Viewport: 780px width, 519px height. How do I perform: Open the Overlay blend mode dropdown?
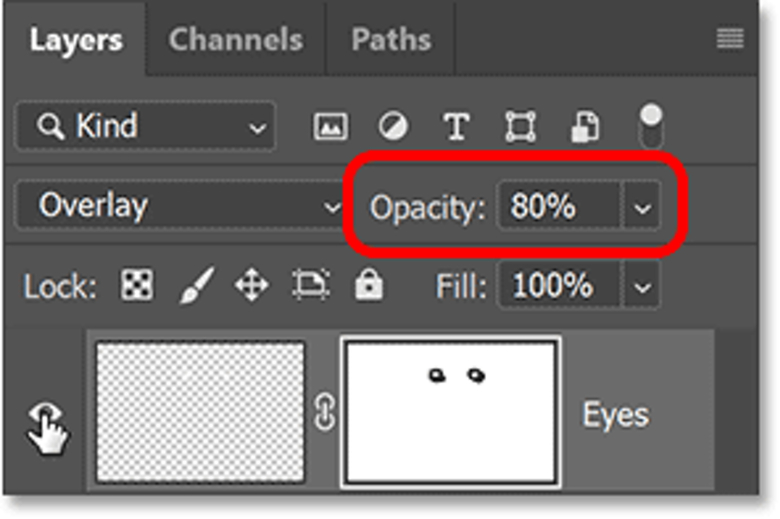(180, 206)
